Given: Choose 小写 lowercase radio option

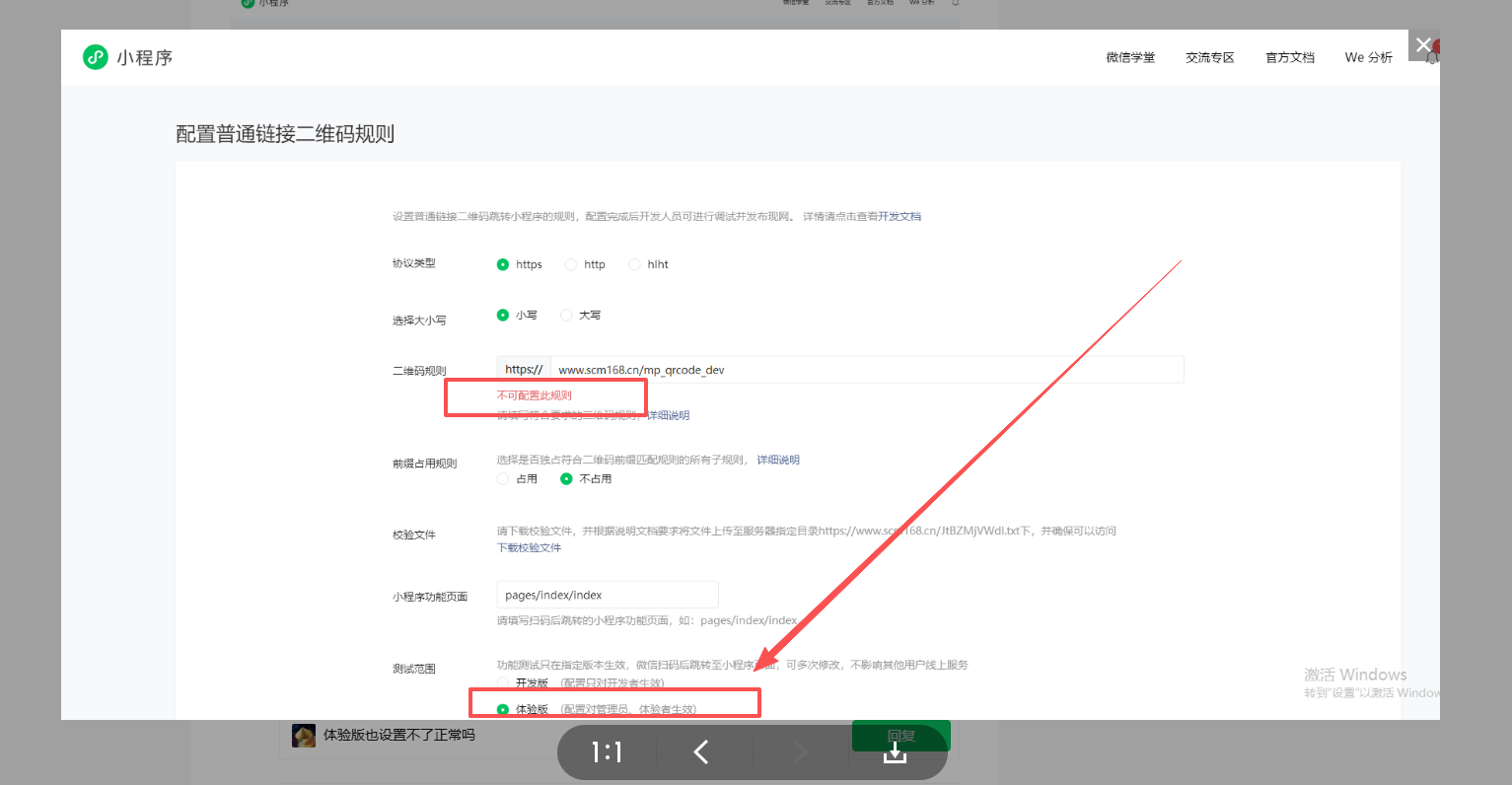Looking at the screenshot, I should click(503, 315).
